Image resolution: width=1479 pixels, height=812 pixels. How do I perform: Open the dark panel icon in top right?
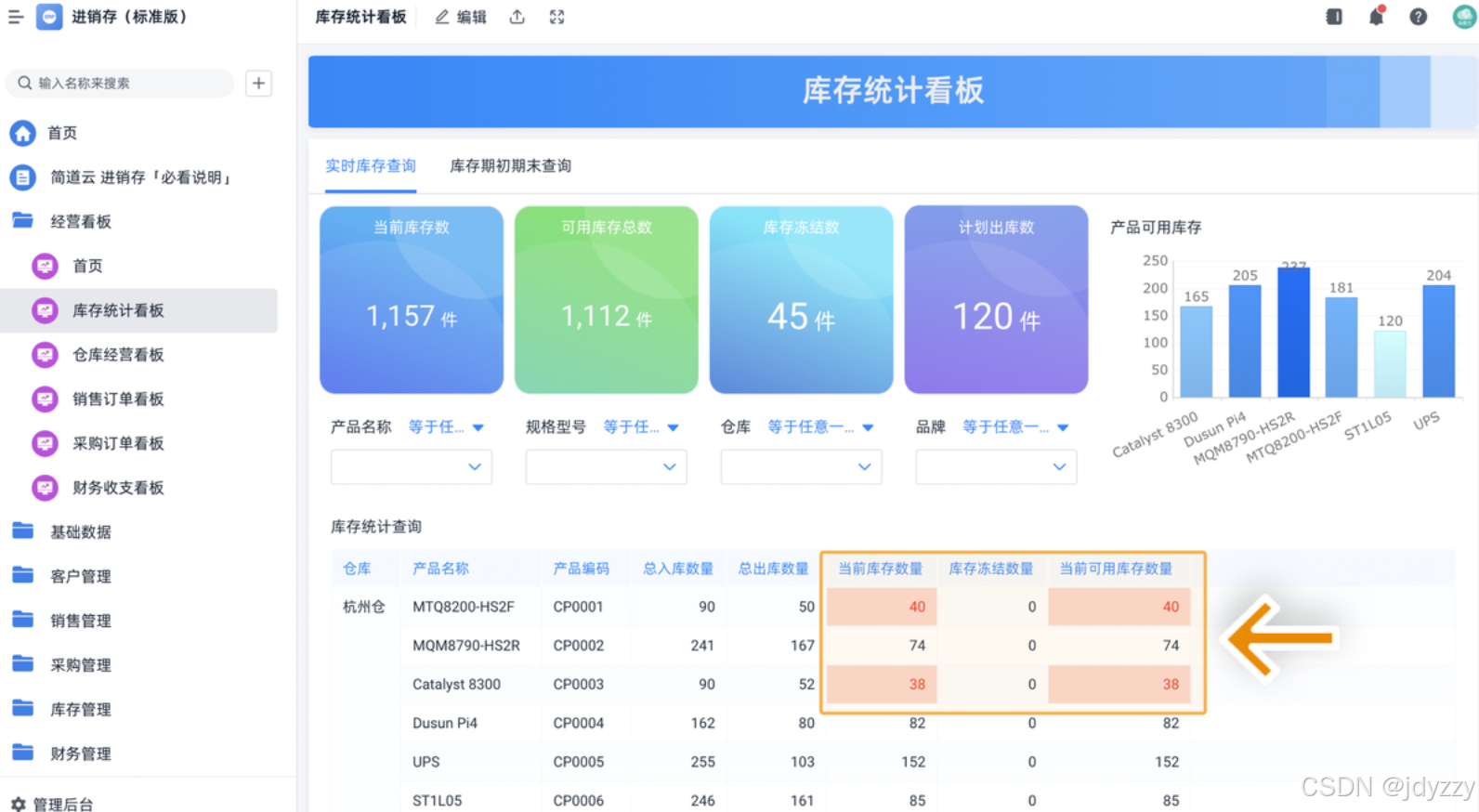(1334, 17)
